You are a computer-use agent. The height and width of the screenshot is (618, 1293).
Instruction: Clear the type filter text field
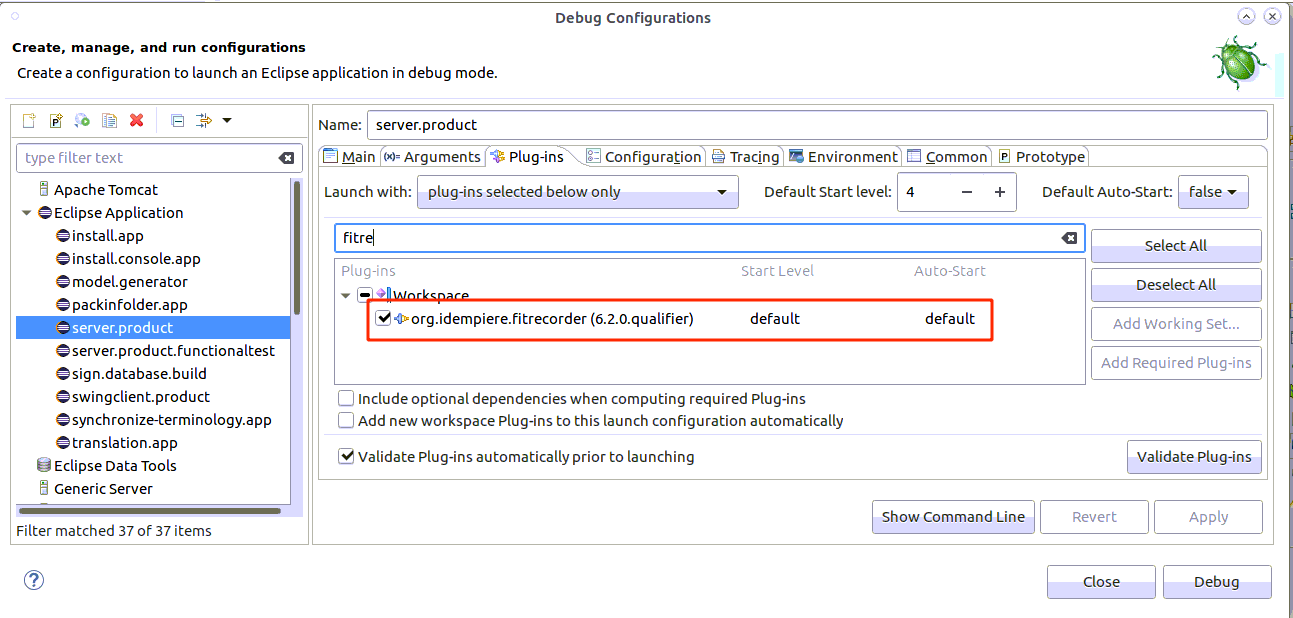(x=287, y=158)
